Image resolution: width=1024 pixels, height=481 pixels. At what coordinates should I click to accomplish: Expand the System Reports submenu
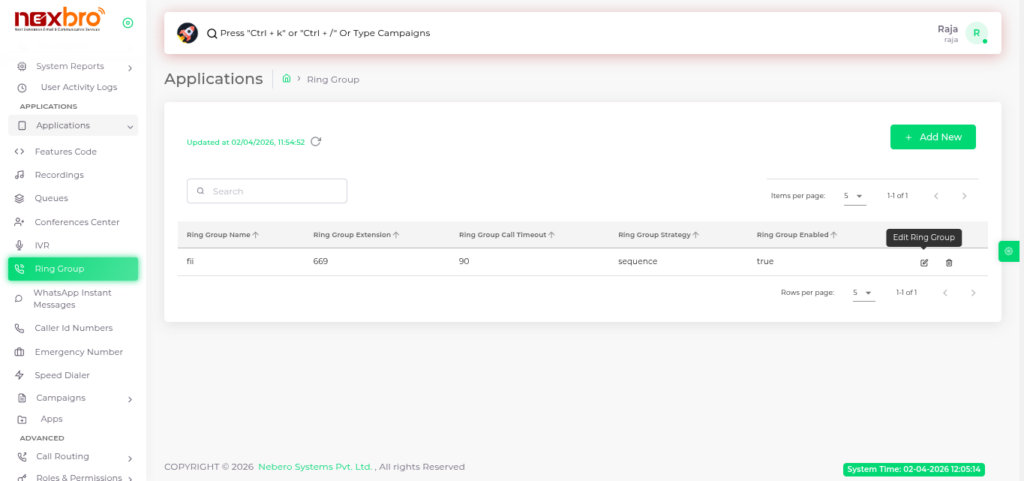(x=73, y=67)
